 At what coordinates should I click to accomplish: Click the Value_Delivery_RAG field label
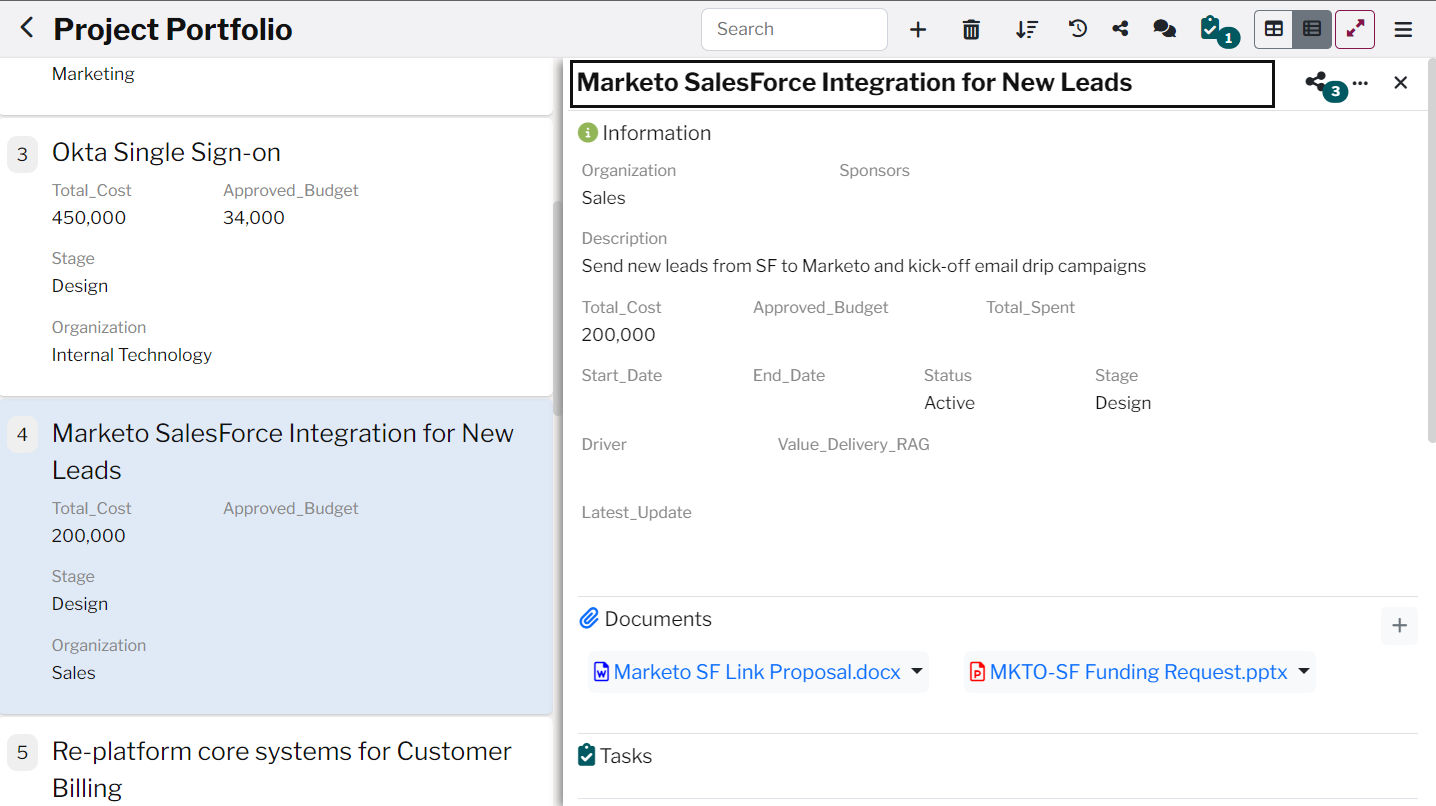pos(854,445)
